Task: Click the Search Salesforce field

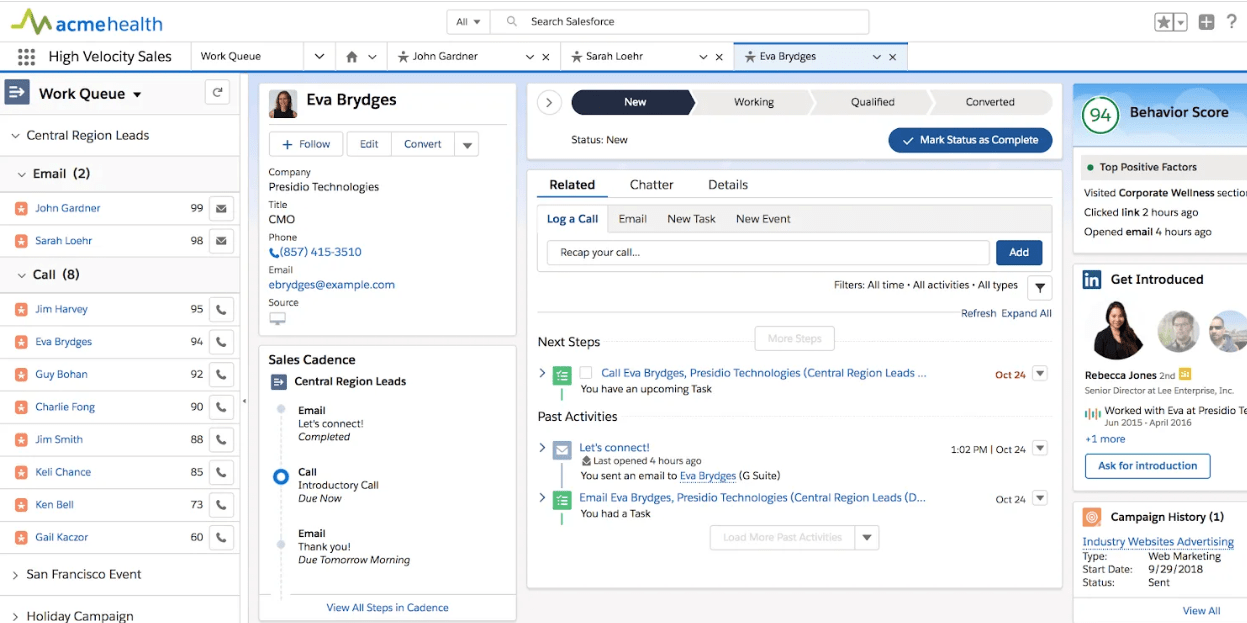Action: coord(680,22)
